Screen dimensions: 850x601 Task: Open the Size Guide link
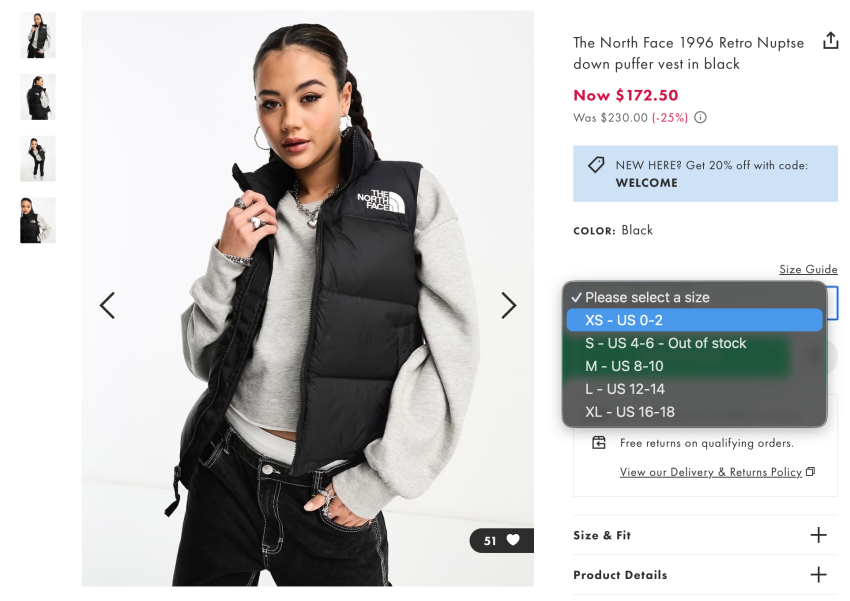pos(808,269)
